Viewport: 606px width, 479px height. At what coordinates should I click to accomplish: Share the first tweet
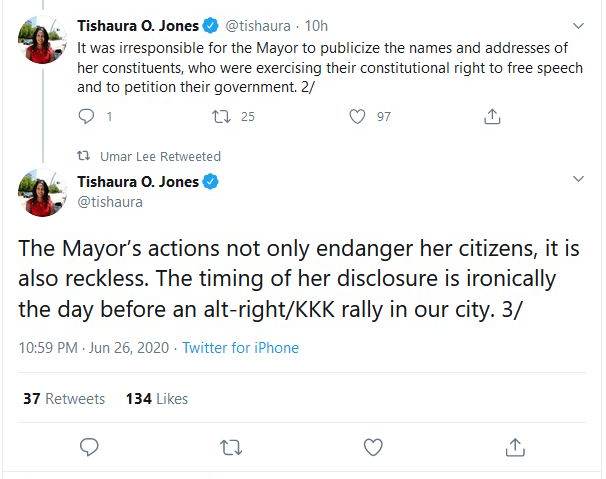[491, 117]
